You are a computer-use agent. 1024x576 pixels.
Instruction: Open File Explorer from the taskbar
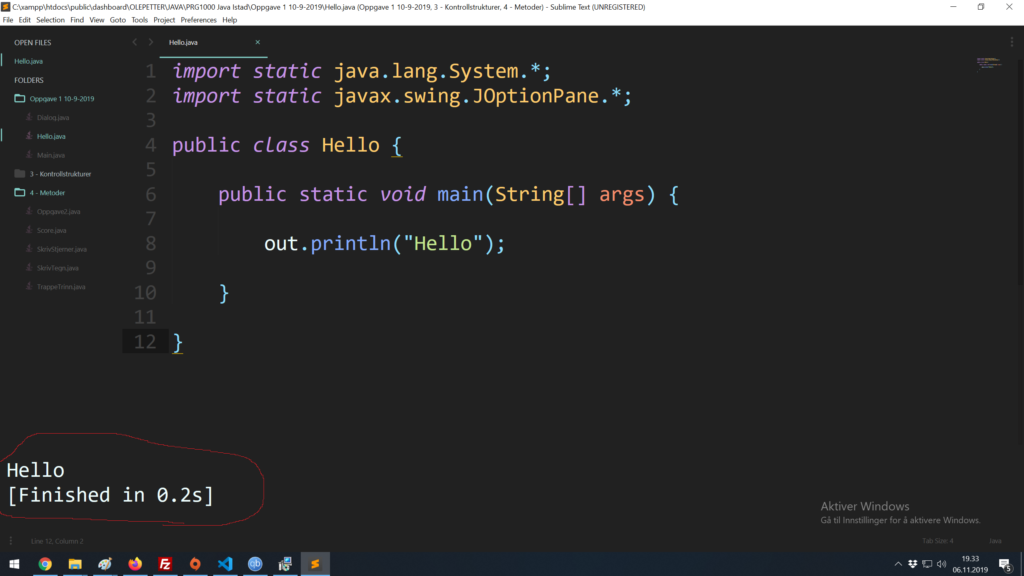tap(75, 563)
